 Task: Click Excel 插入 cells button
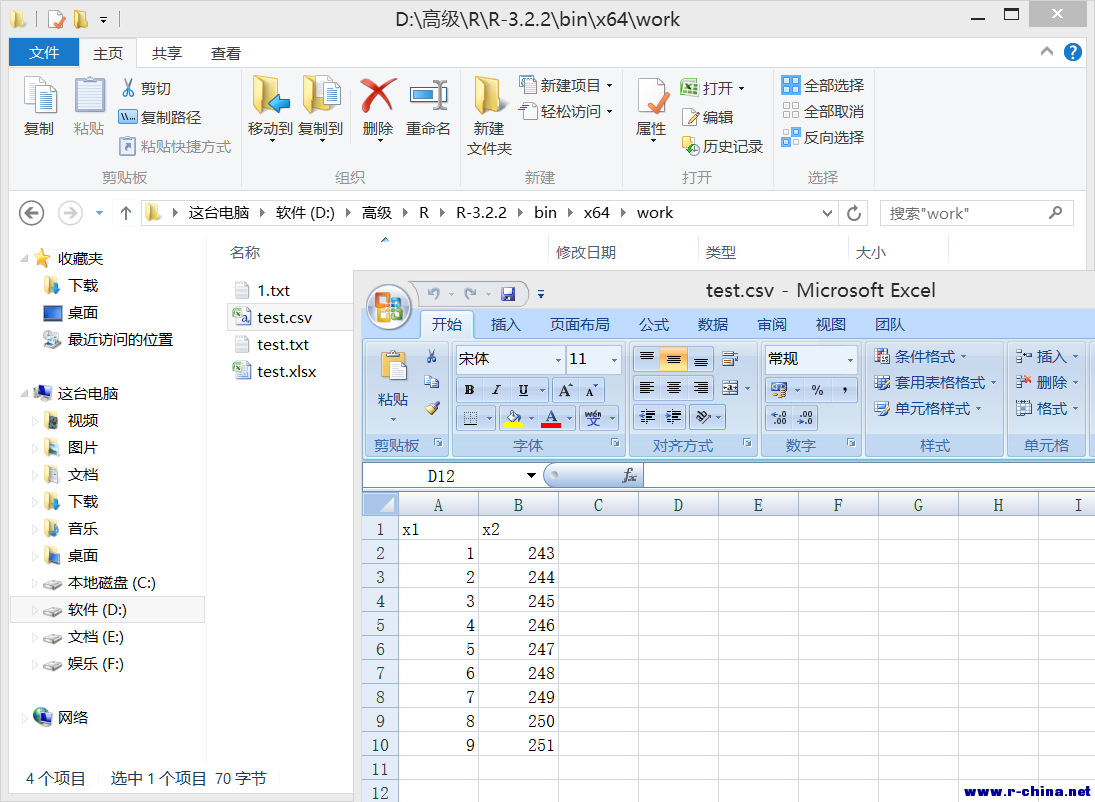[x=1047, y=357]
